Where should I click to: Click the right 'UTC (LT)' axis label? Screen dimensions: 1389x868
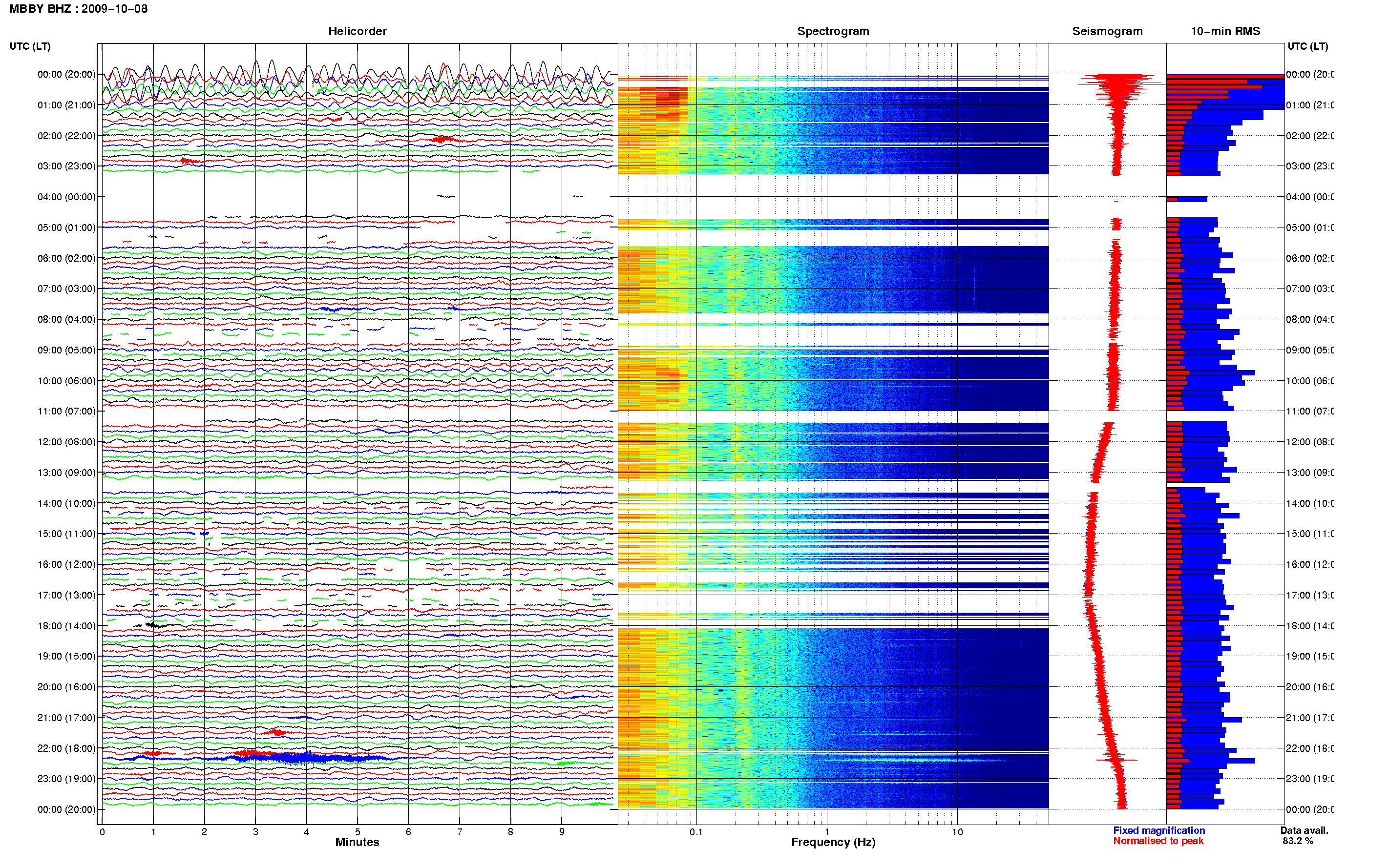1307,46
